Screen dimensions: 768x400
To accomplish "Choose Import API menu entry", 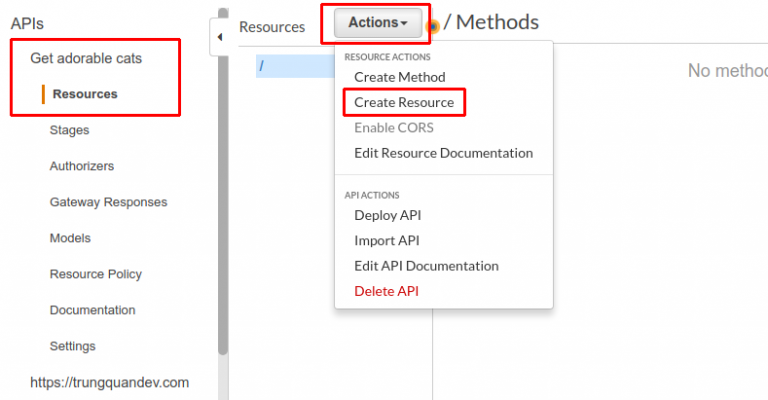I will click(387, 240).
